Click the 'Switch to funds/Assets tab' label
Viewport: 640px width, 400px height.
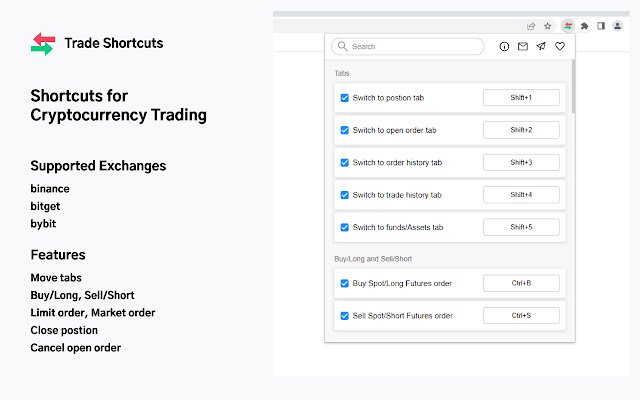coord(398,227)
